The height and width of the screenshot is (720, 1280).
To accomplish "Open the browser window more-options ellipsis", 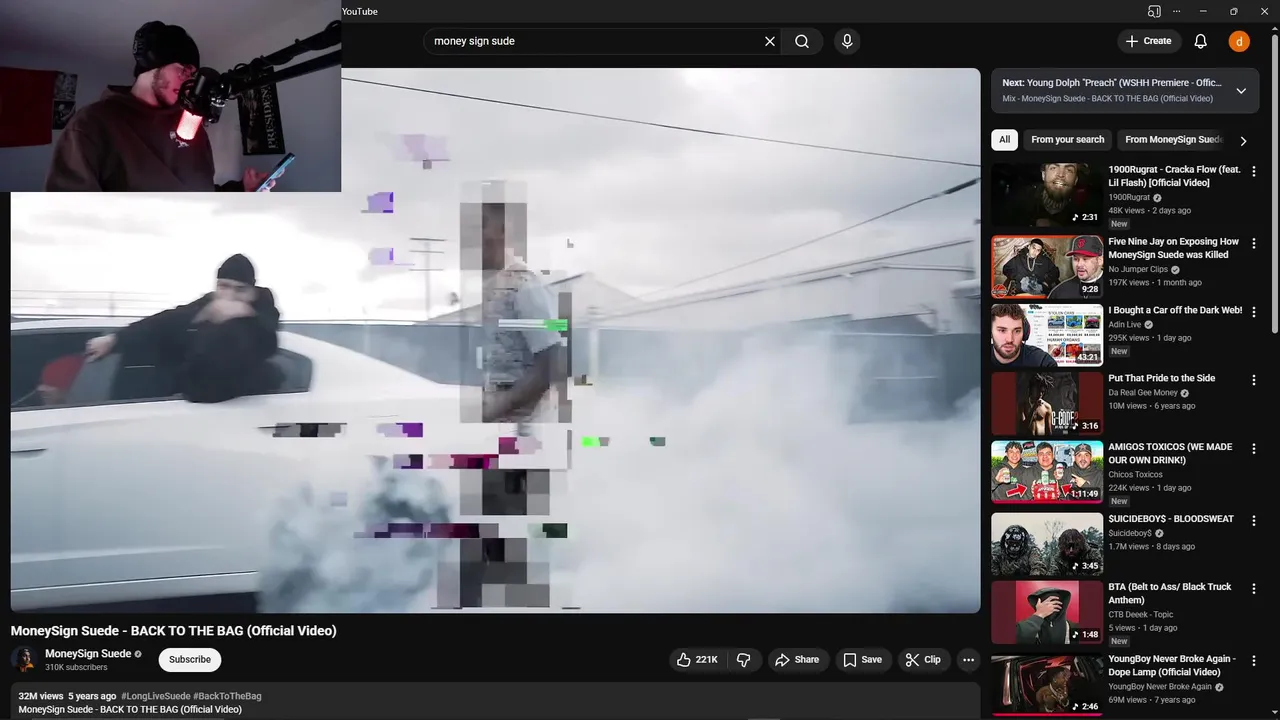I will pyautogui.click(x=1177, y=11).
